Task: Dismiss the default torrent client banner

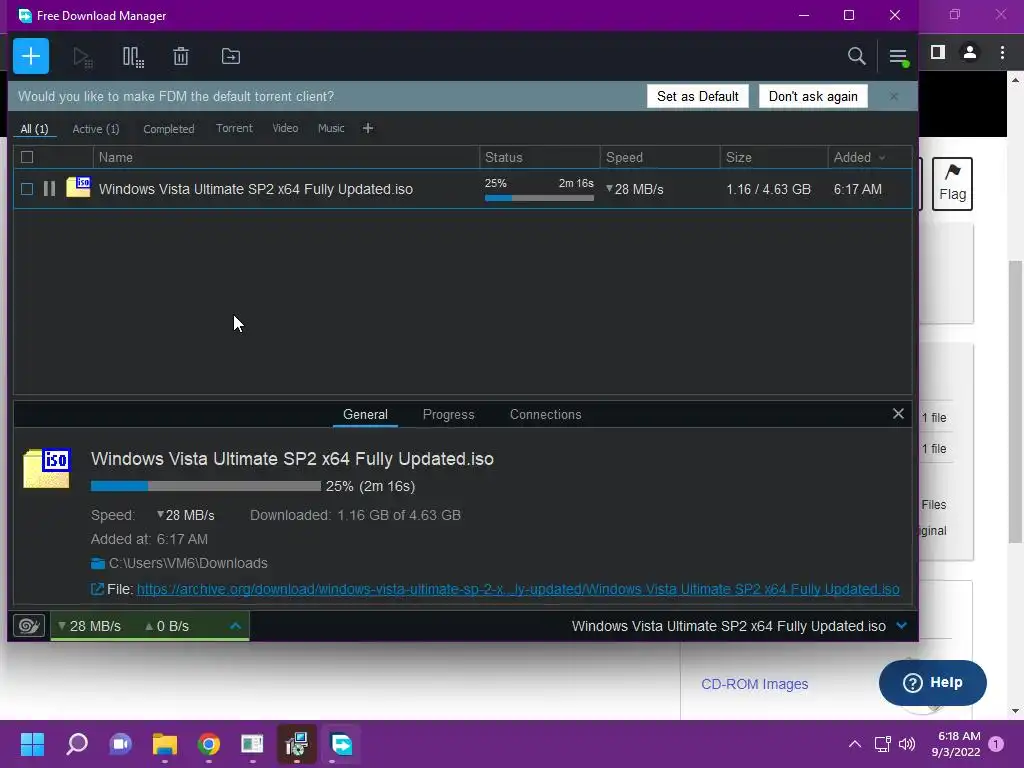Action: click(x=893, y=96)
